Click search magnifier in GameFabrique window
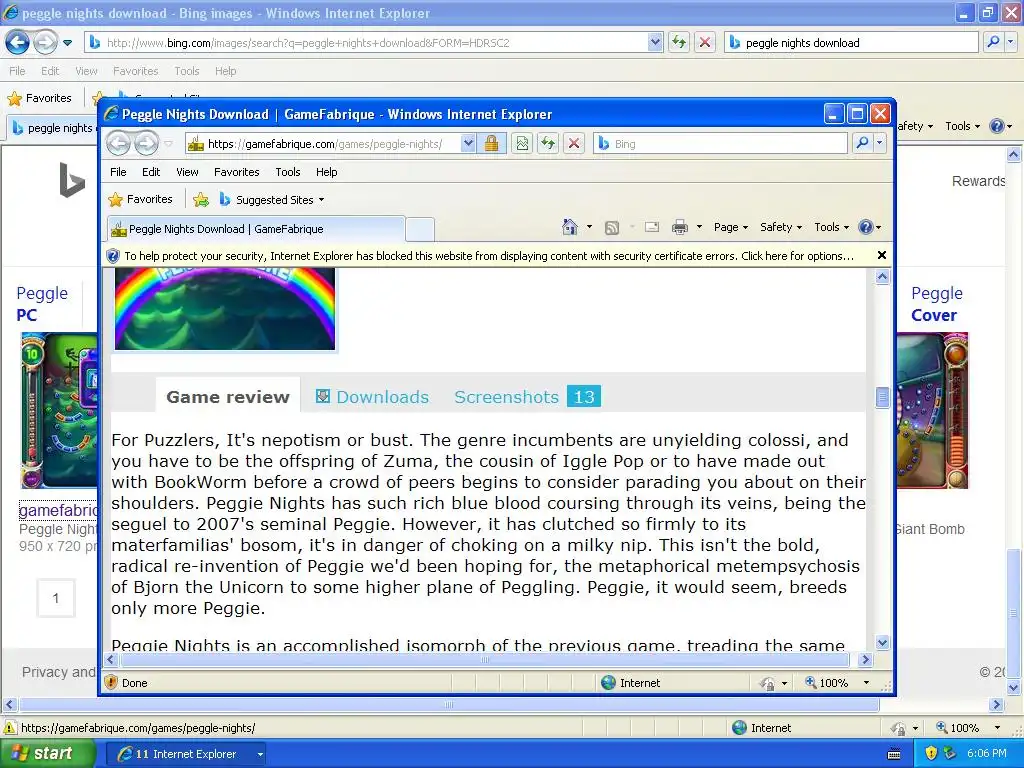Image resolution: width=1024 pixels, height=768 pixels. (x=863, y=143)
